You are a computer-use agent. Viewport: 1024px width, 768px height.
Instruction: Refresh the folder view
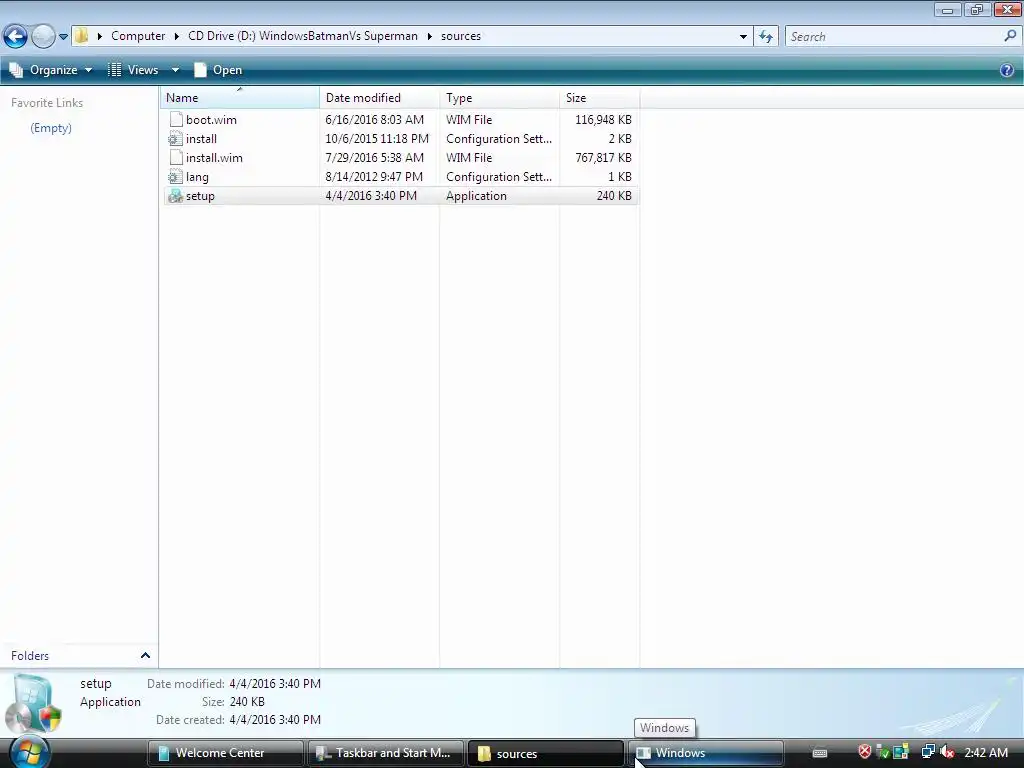point(766,37)
